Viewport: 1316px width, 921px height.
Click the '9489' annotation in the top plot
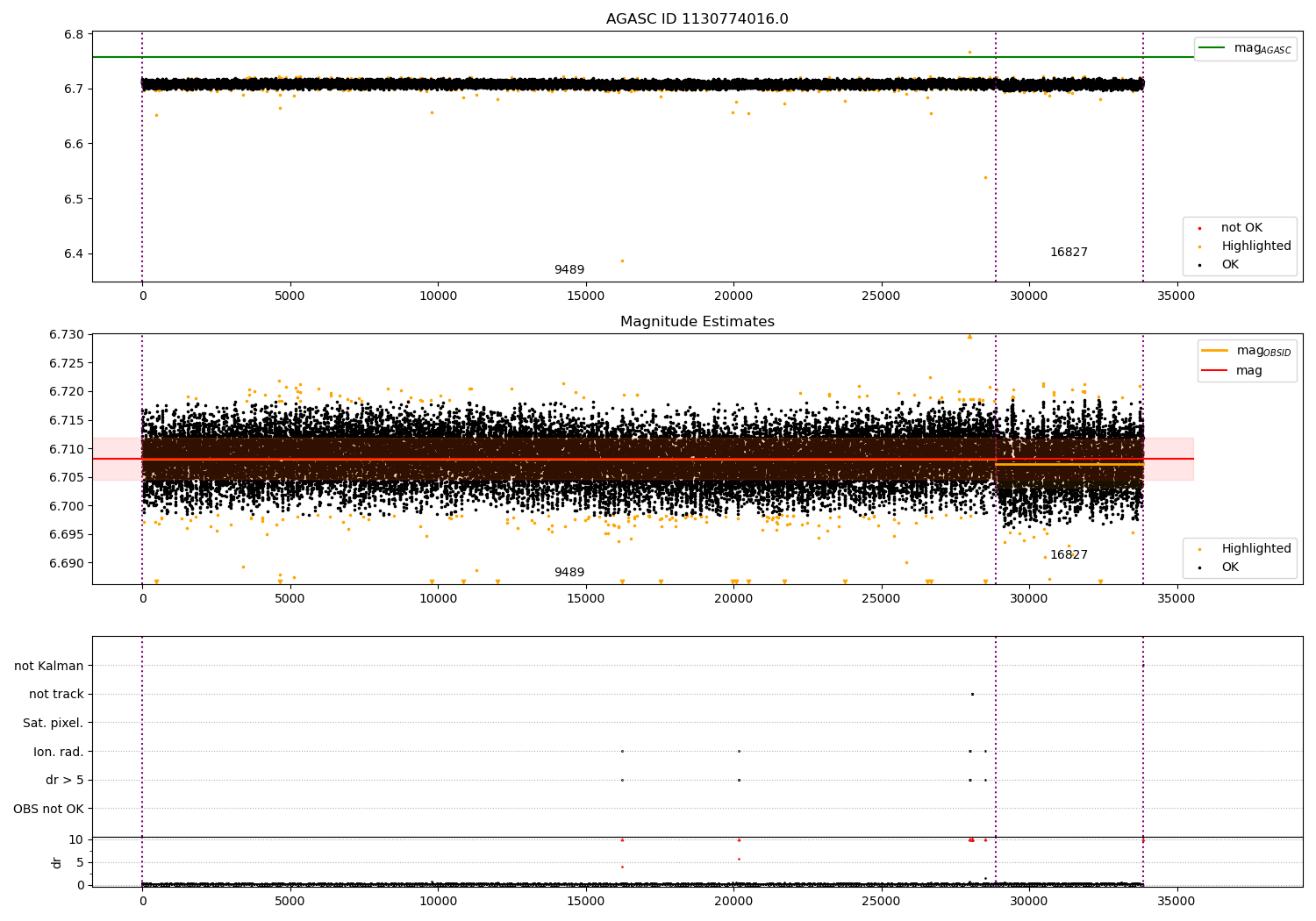click(569, 270)
